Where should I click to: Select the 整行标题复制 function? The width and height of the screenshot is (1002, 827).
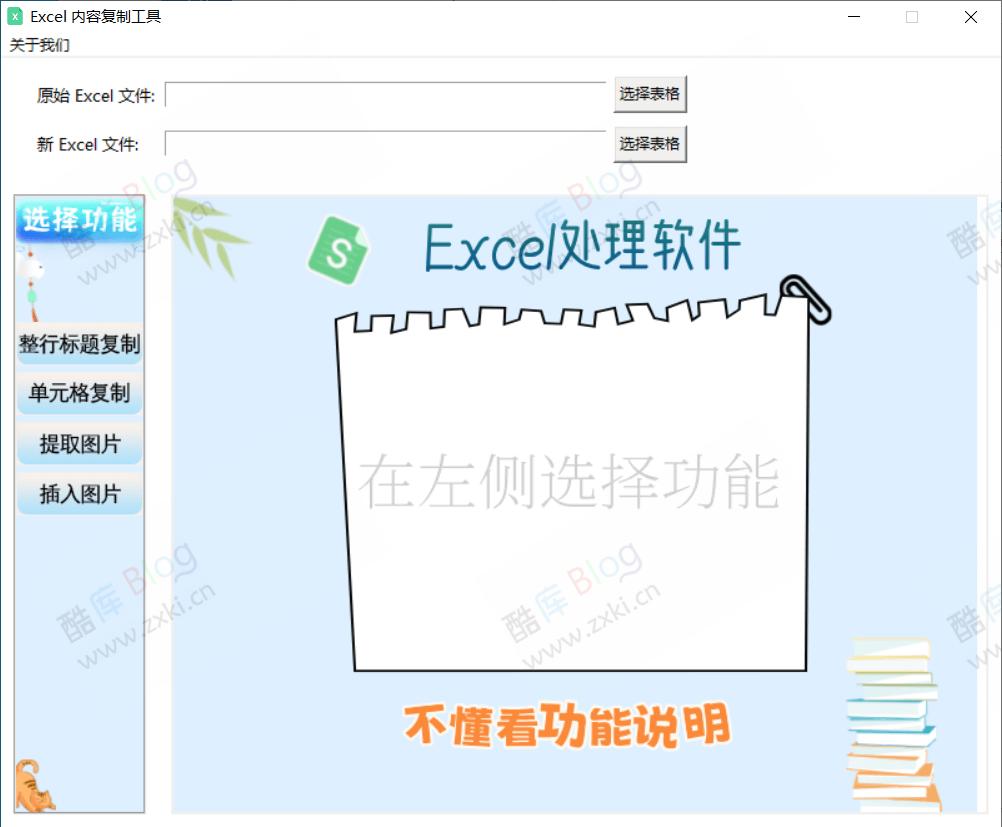pyautogui.click(x=78, y=344)
